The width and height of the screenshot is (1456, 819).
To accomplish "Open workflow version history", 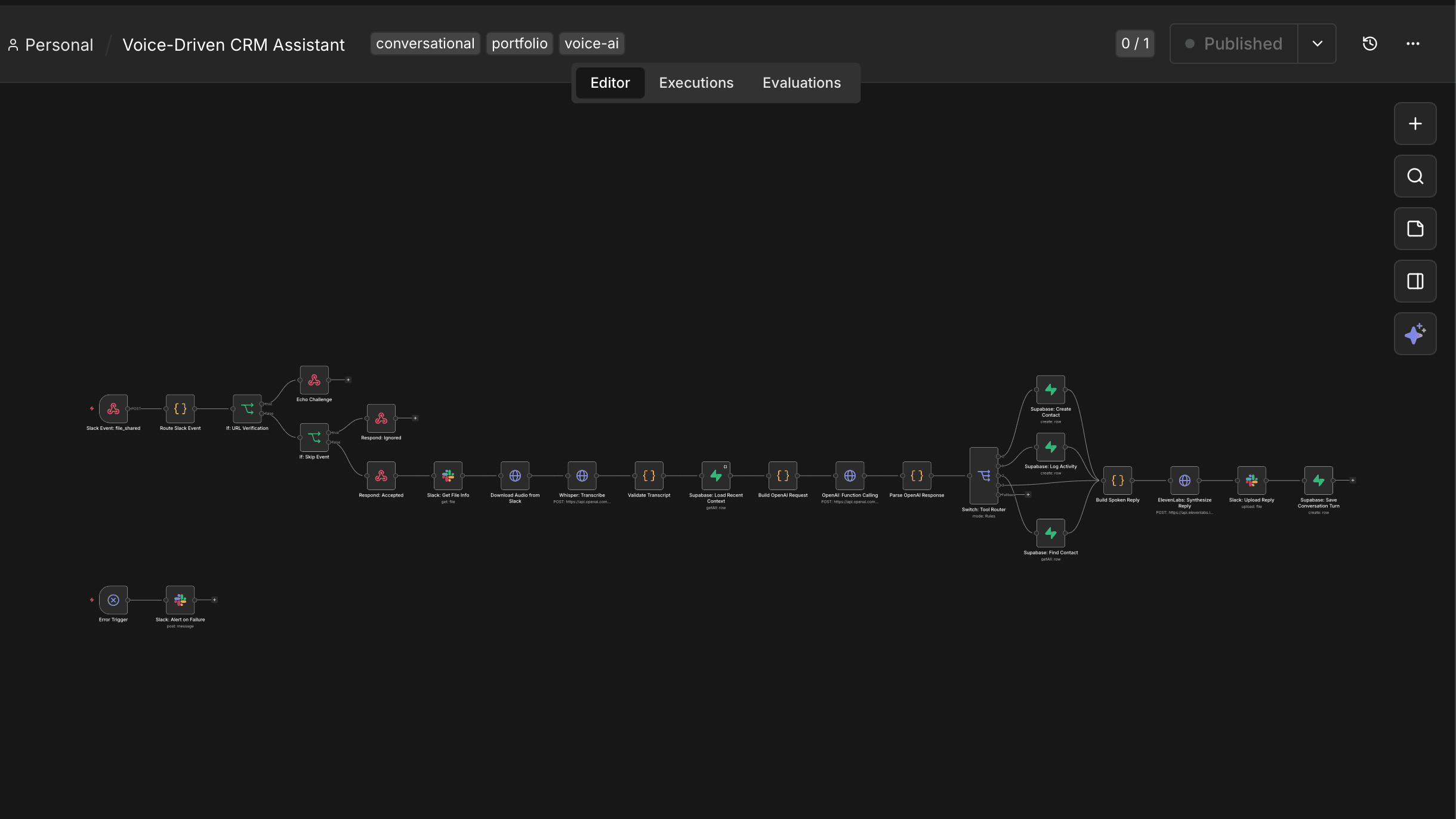I will pos(1370,44).
